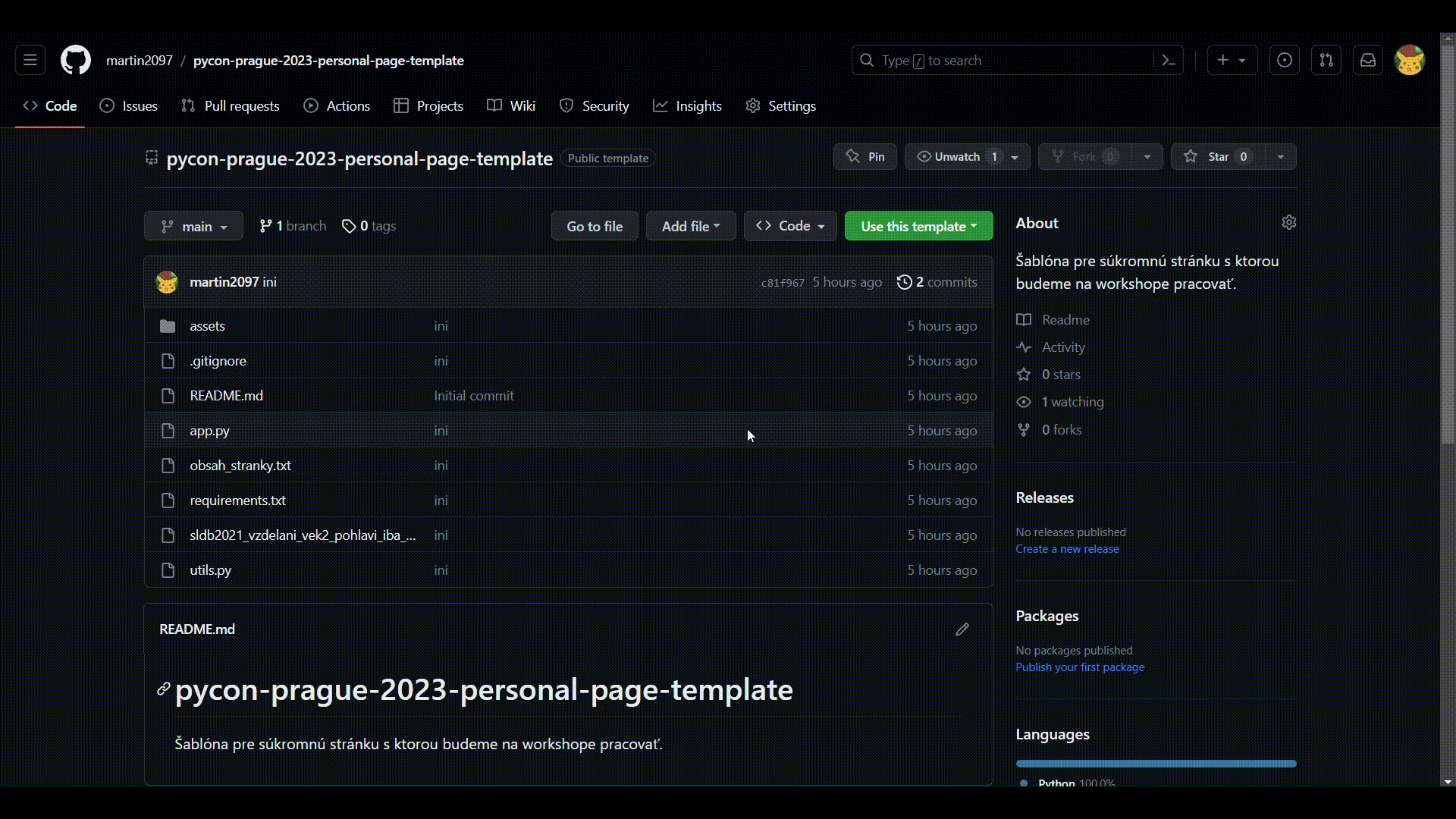Screen dimensions: 1456x819
Task: Edit README.md with the pencil icon
Action: pos(962,629)
